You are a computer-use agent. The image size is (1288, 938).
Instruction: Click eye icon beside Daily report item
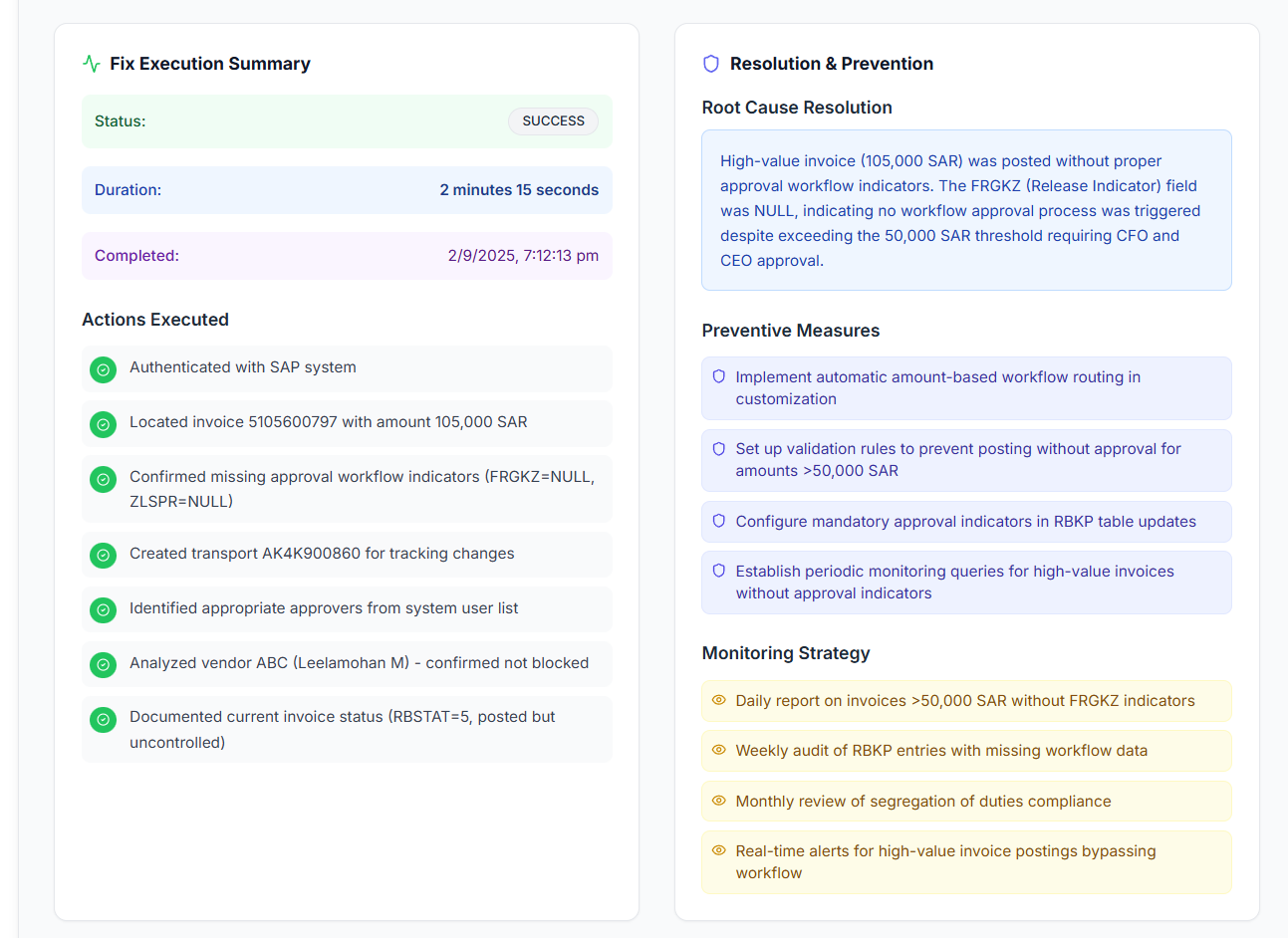[x=719, y=700]
